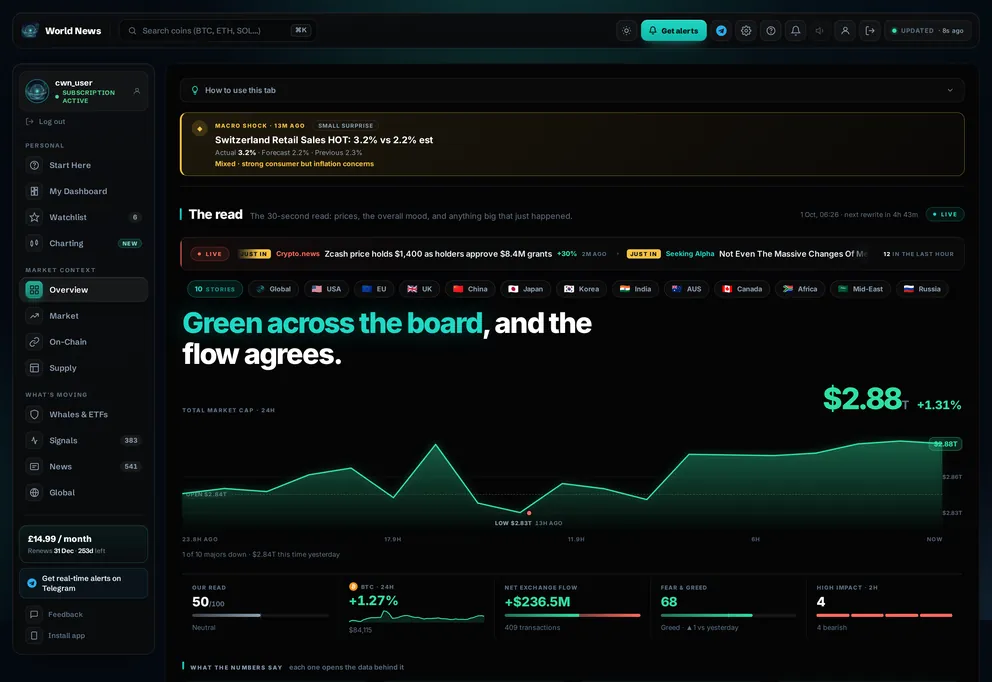
Task: Click the Signals count badge 383
Action: (131, 440)
